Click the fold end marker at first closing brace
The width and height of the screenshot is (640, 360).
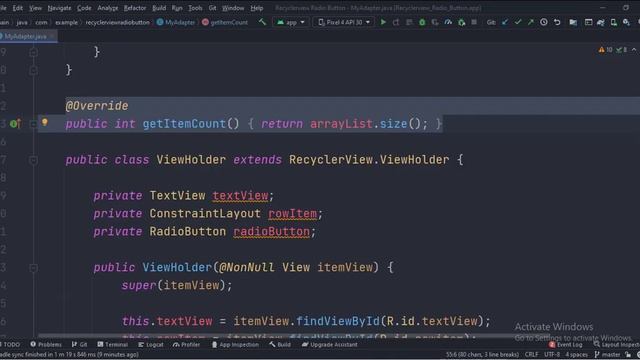coord(33,52)
